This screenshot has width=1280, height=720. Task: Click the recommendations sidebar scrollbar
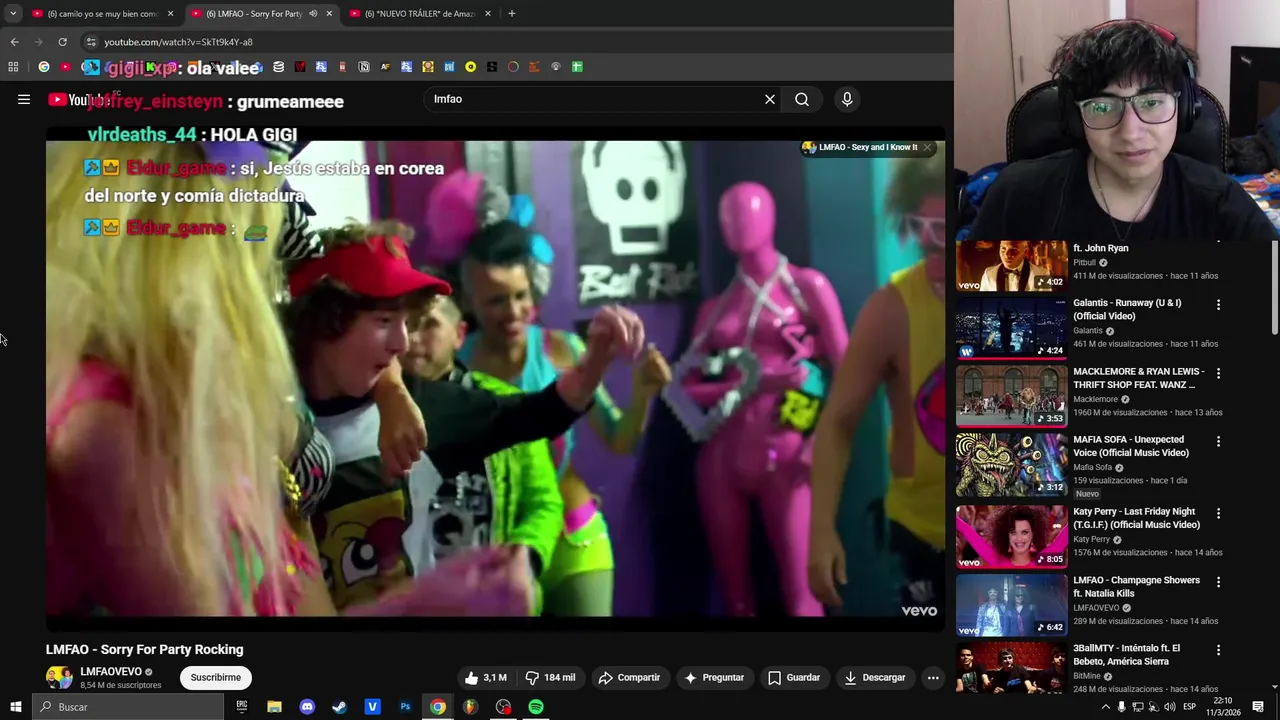pos(1274,288)
